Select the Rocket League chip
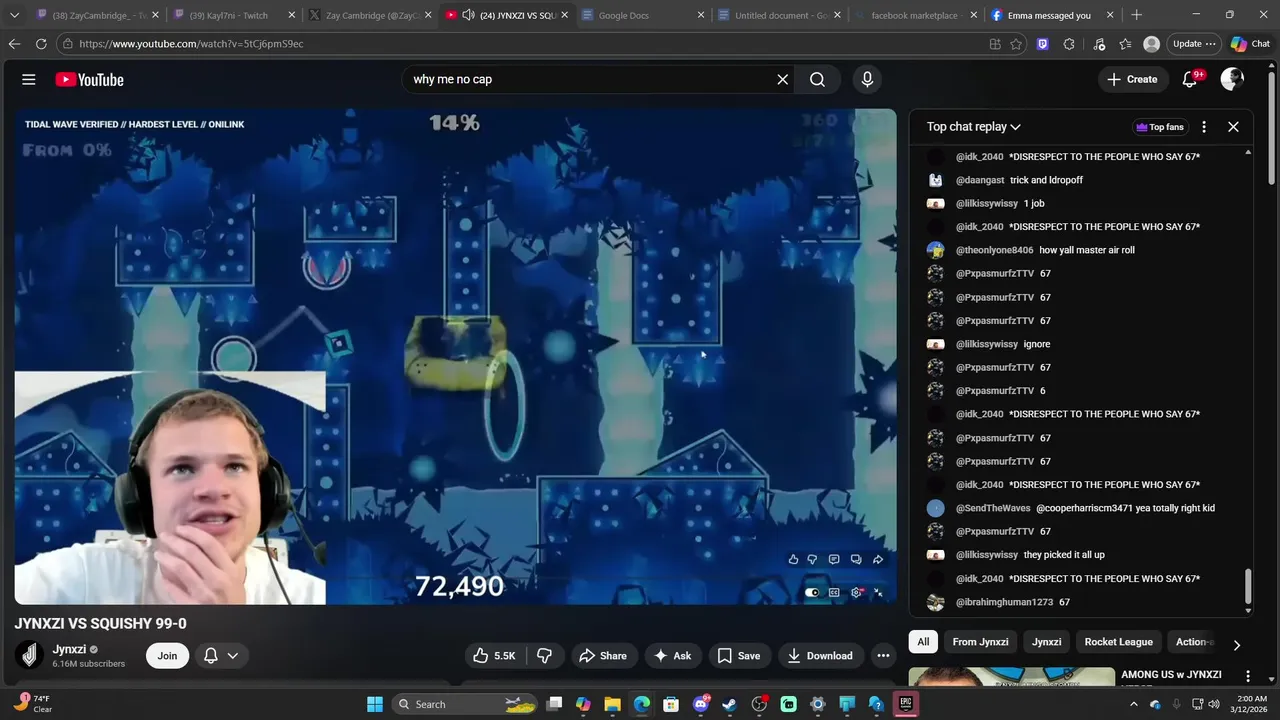 pyautogui.click(x=1118, y=642)
